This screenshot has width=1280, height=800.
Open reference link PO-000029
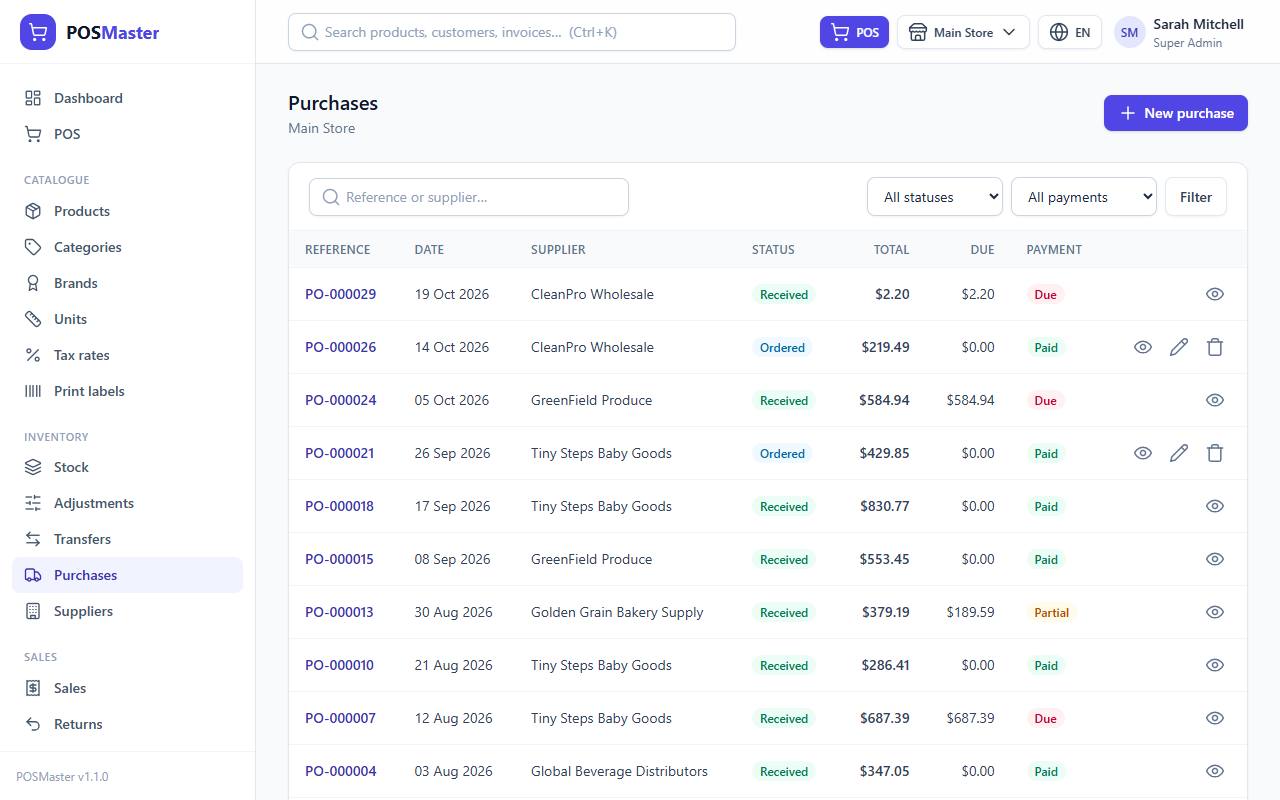pos(341,294)
